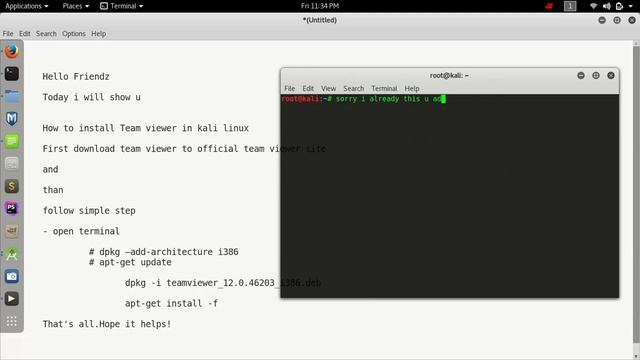Launch Android Studio from the dock
This screenshot has width=640, height=360.
[x=11, y=254]
